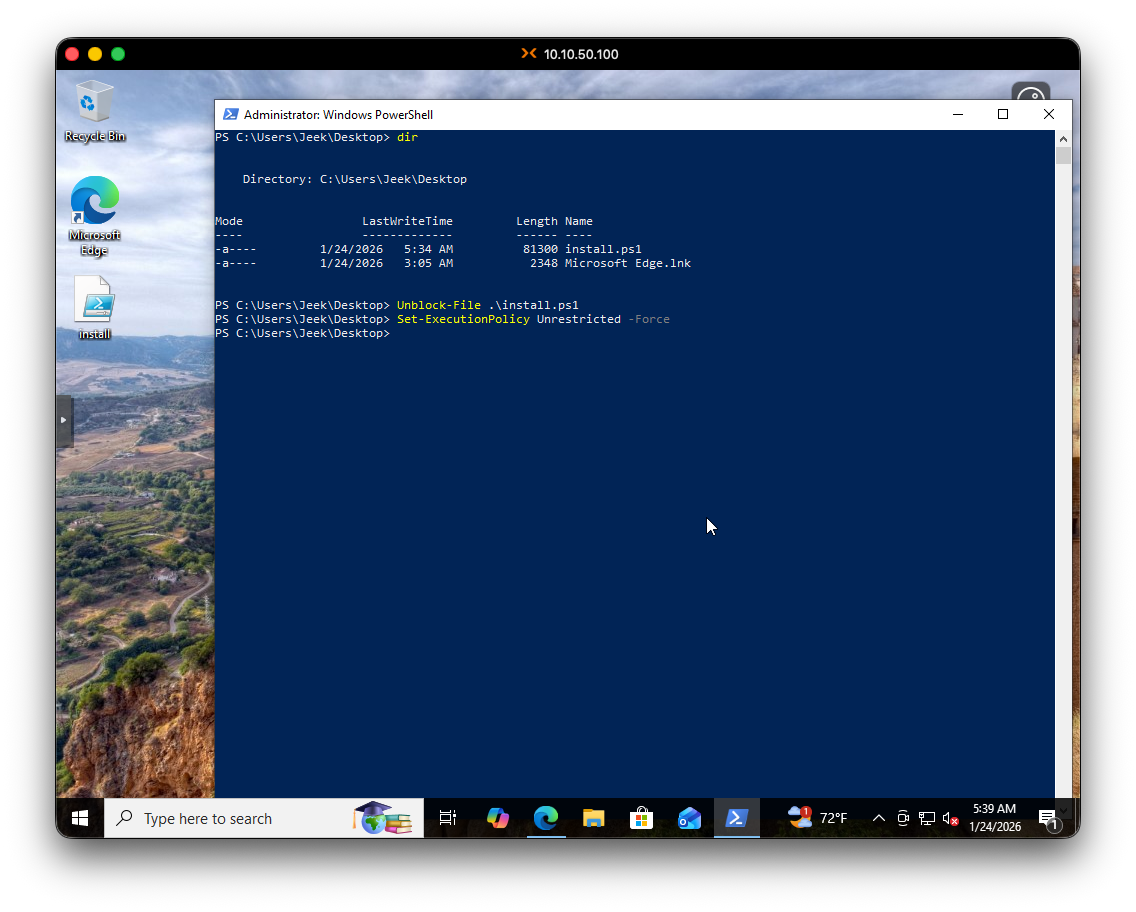Open the clock showing 5:39 AM
Screen dimensions: 1136x912
[x=994, y=818]
